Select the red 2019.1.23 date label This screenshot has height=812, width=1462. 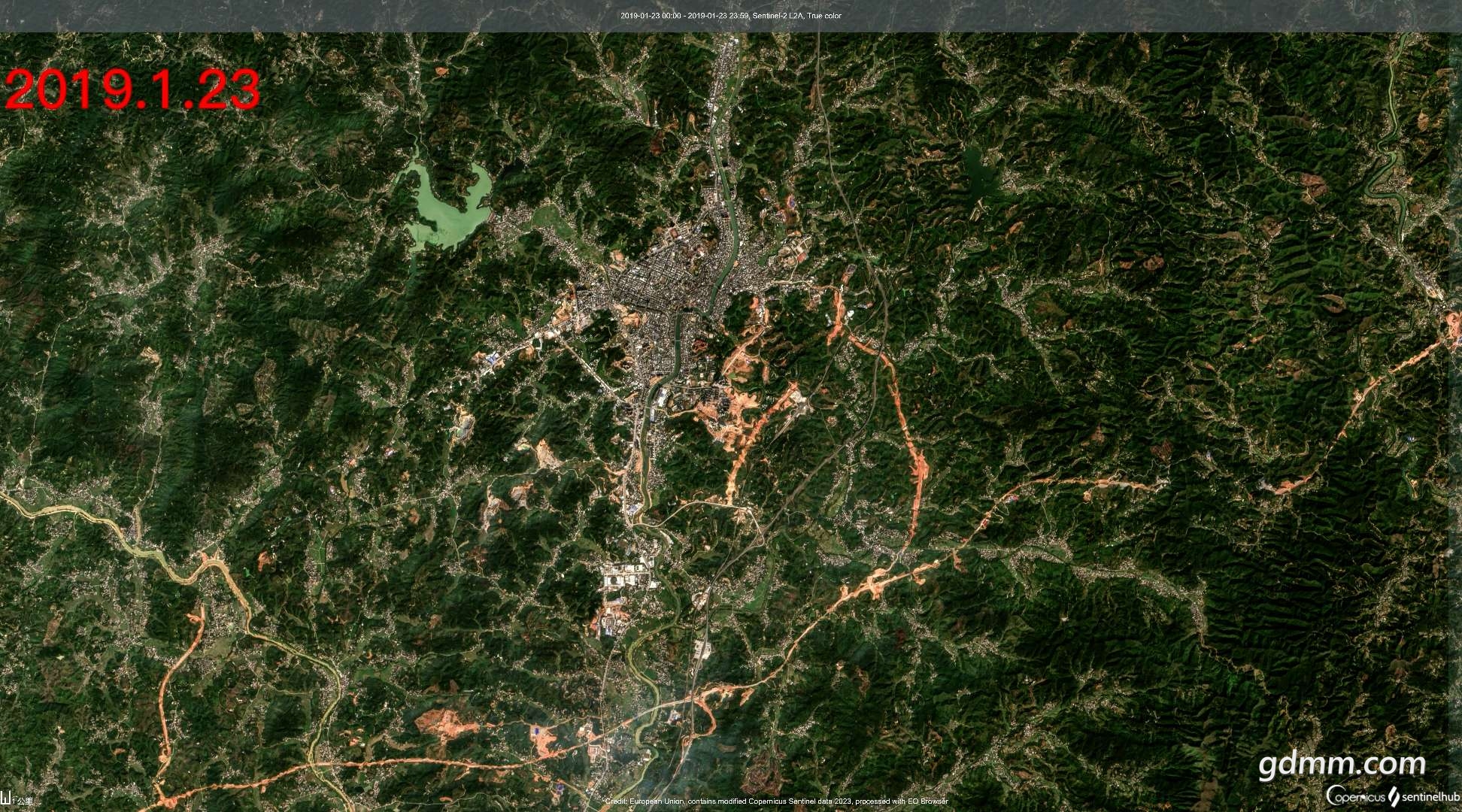[133, 89]
